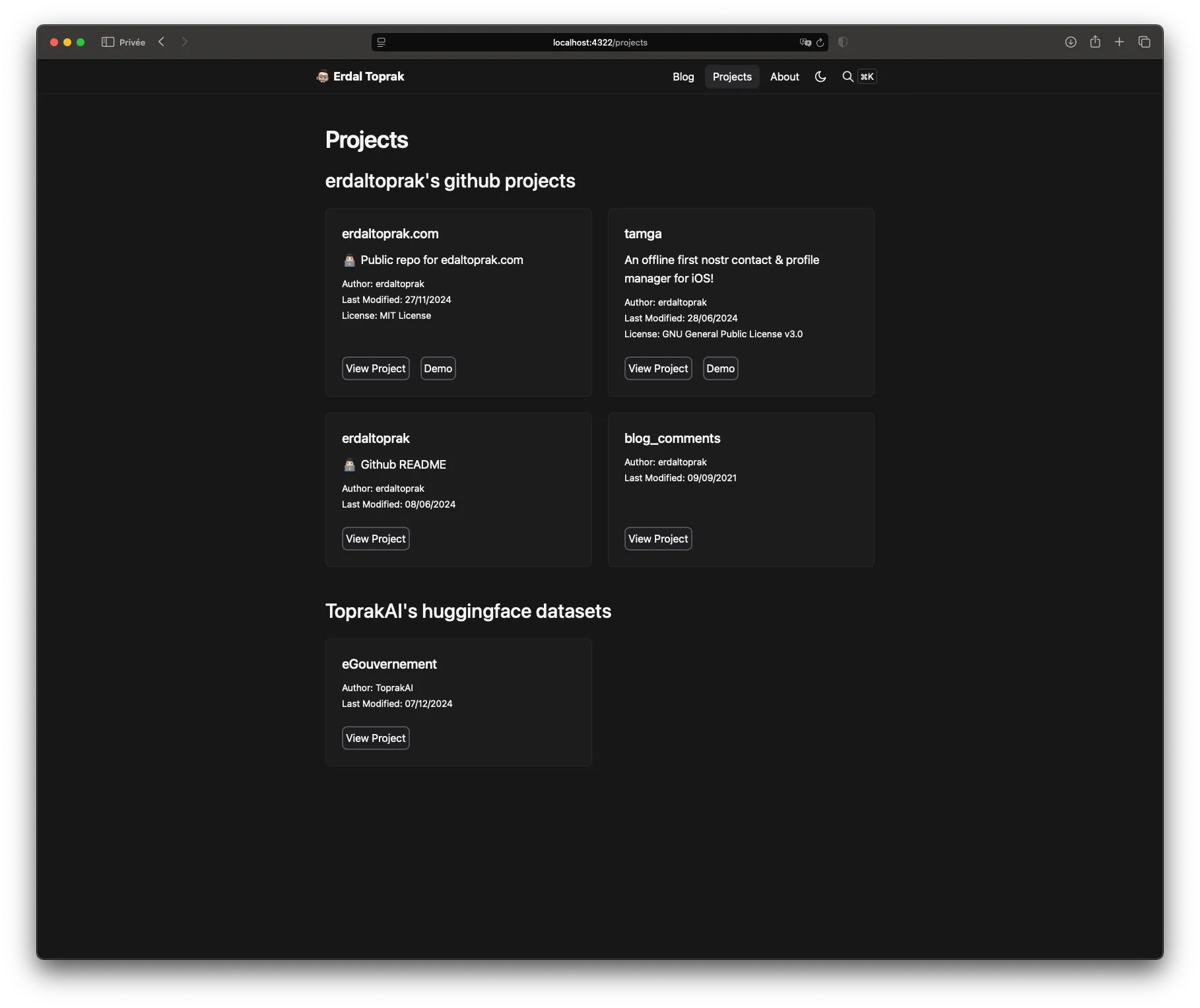Open Demo for erdaltoprak.com card
1200x1008 pixels.
438,368
